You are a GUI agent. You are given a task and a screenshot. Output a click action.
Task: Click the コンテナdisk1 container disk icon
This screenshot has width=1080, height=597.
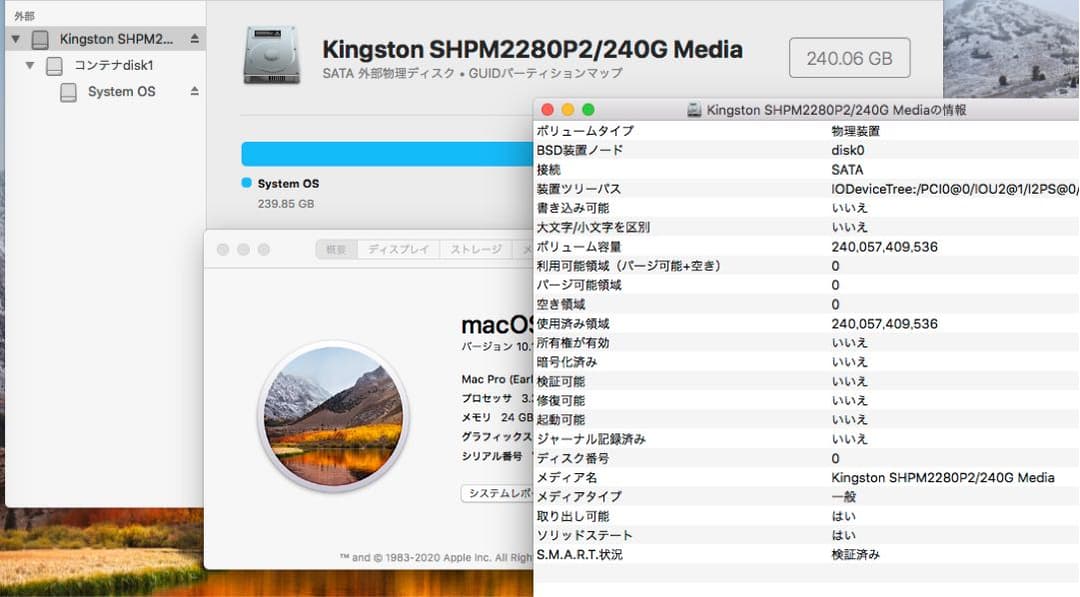pyautogui.click(x=53, y=65)
